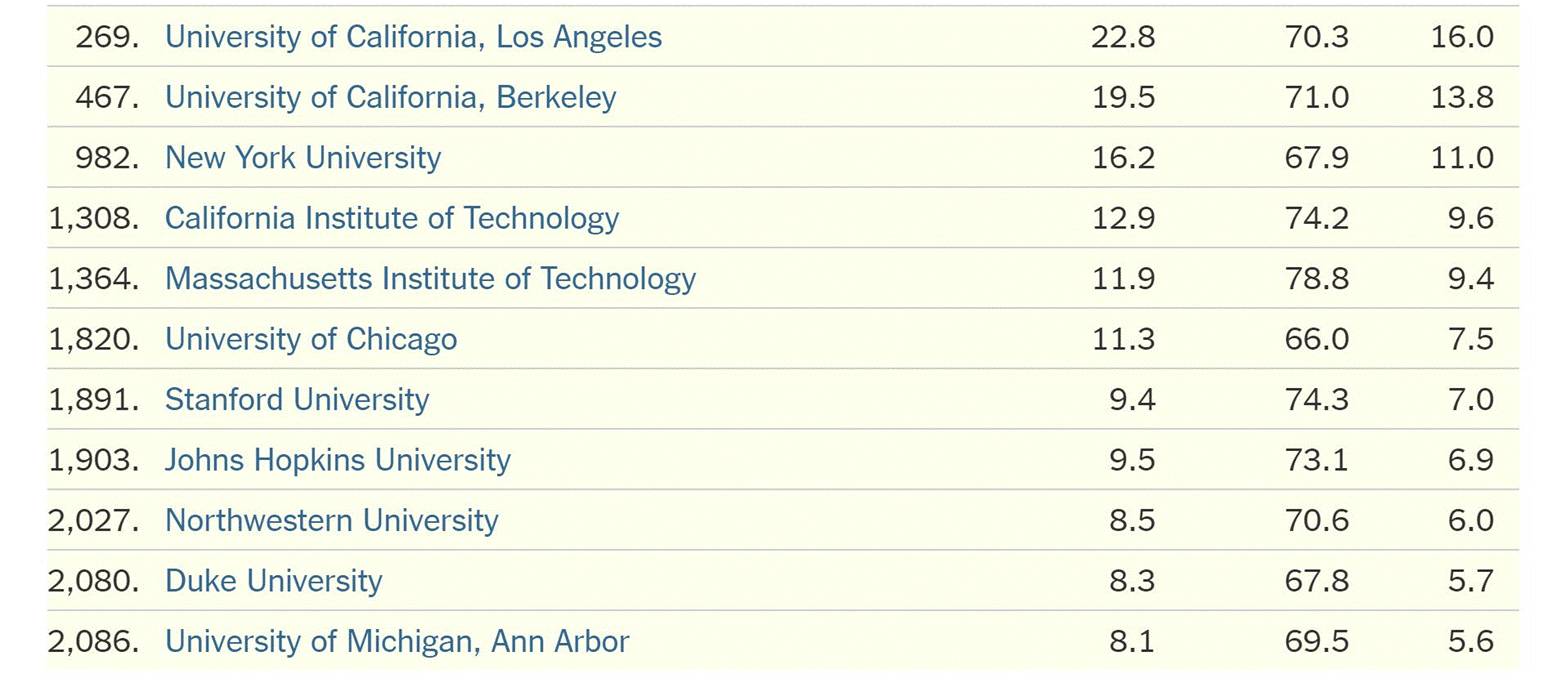
Task: Open California Institute of Technology link
Action: 391,218
